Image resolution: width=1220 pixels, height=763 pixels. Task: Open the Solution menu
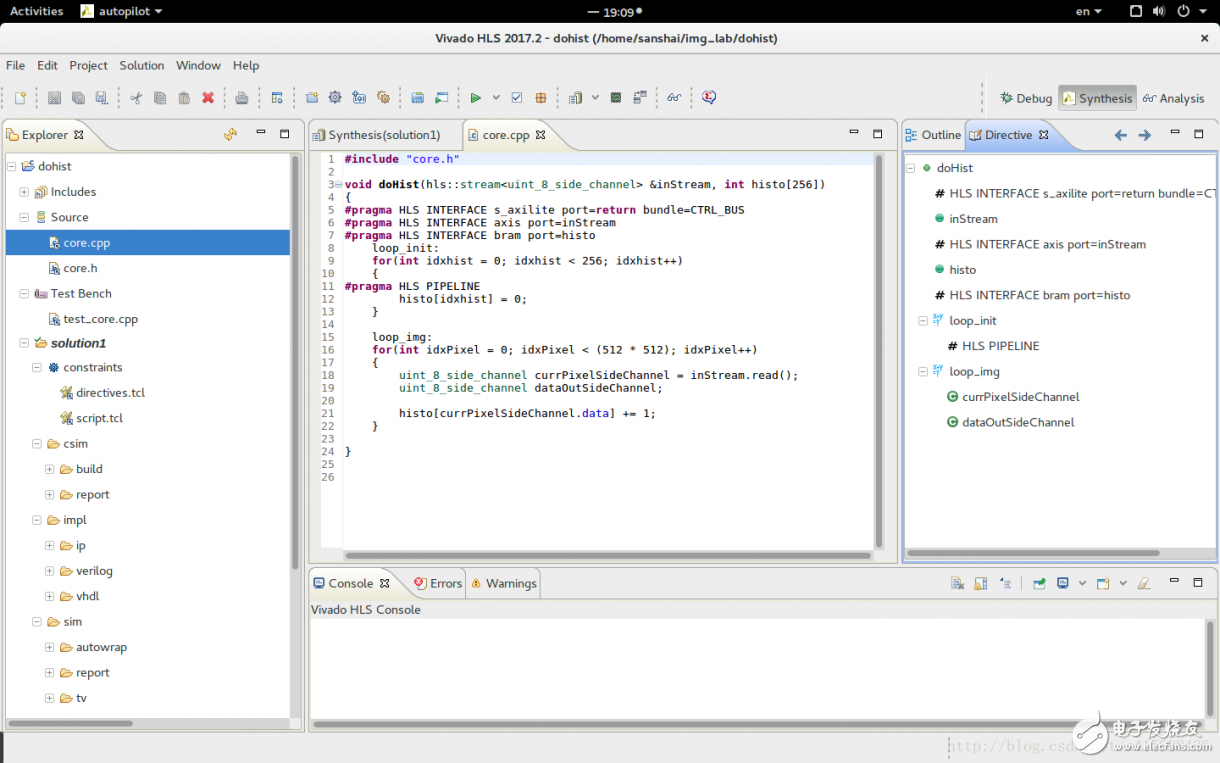point(142,65)
